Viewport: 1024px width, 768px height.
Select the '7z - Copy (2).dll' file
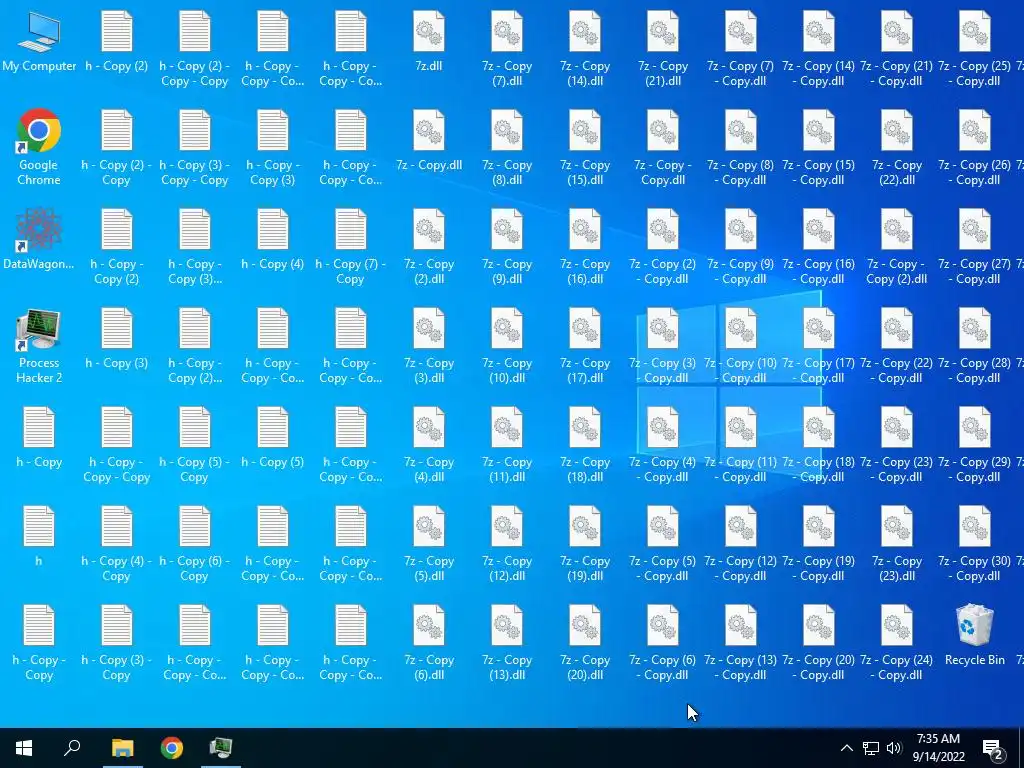click(429, 247)
